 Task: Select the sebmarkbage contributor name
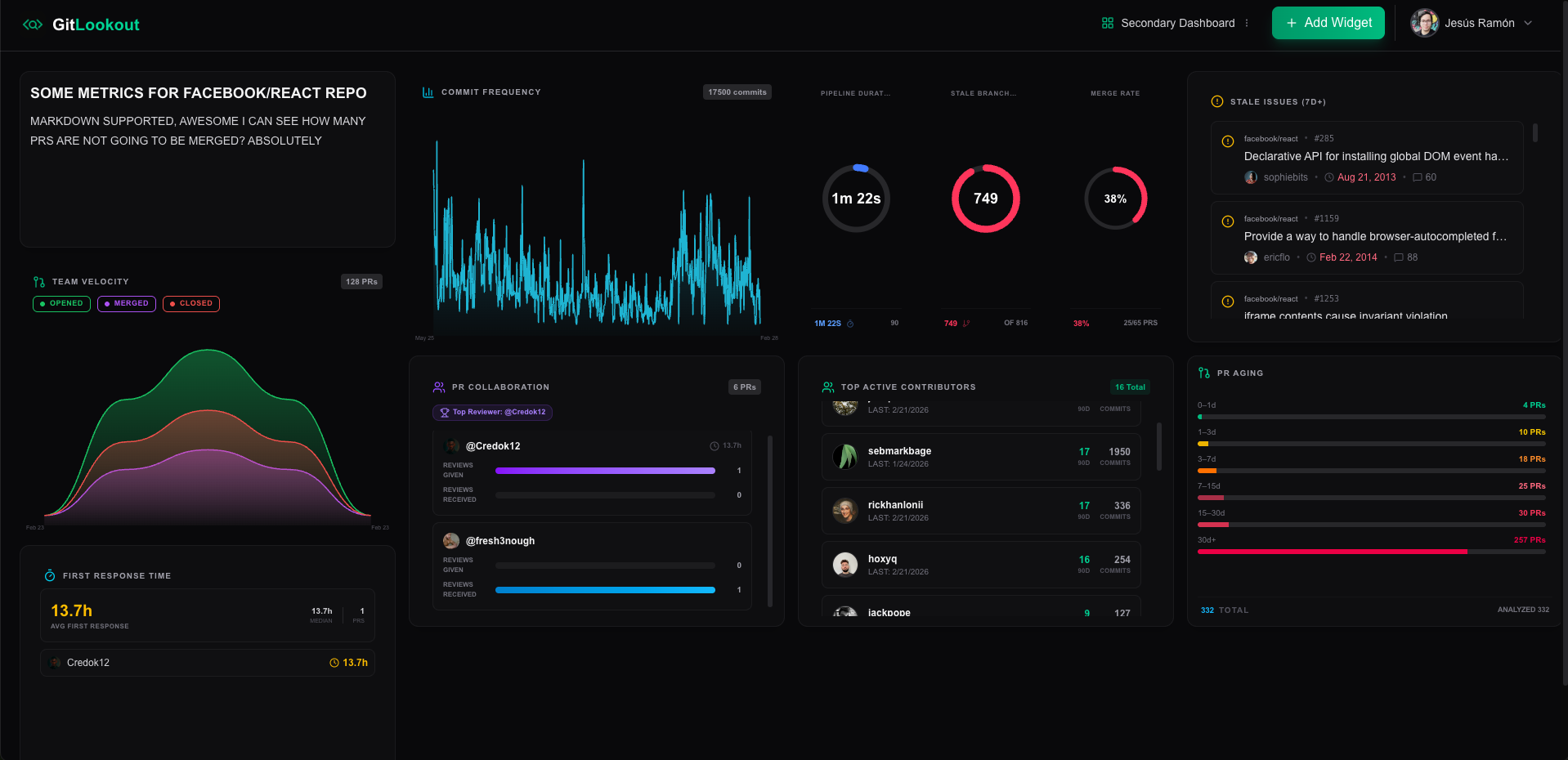899,451
